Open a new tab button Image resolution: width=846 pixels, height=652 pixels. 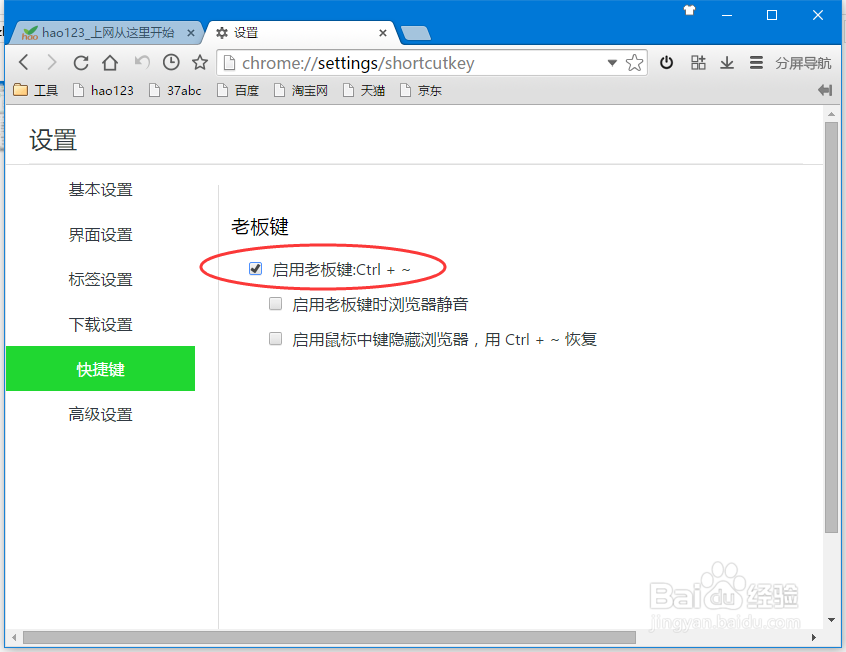click(x=416, y=33)
